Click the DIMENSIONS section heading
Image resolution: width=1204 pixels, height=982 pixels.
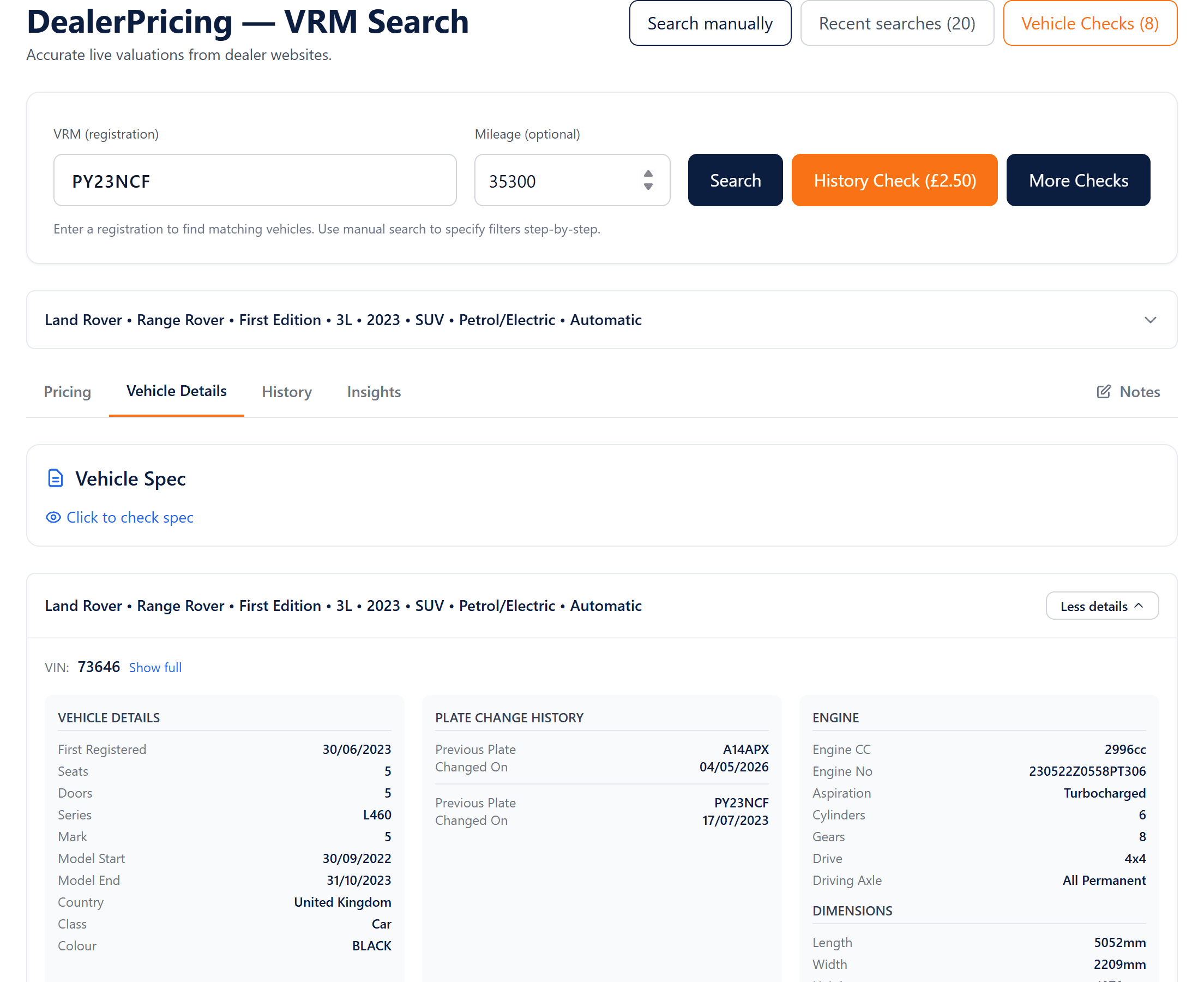point(852,911)
